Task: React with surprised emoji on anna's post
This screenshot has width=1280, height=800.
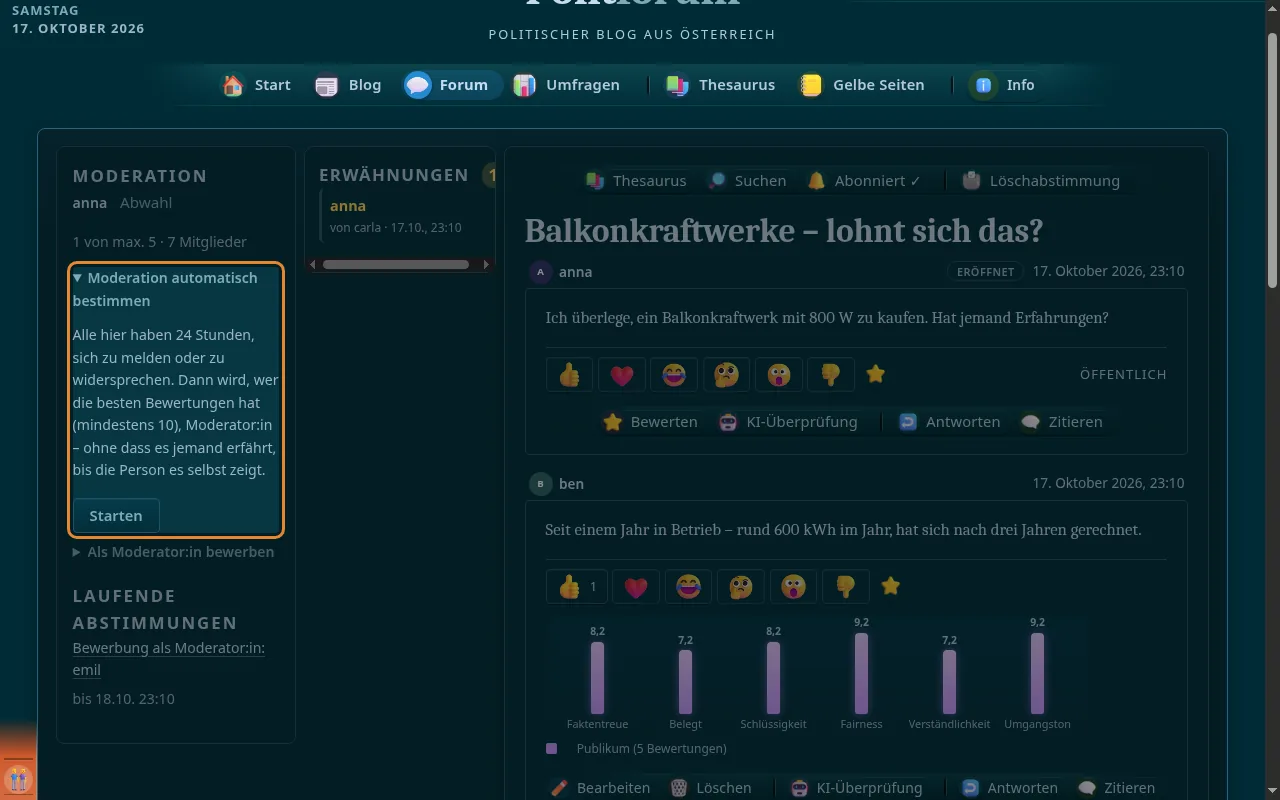Action: pyautogui.click(x=779, y=375)
